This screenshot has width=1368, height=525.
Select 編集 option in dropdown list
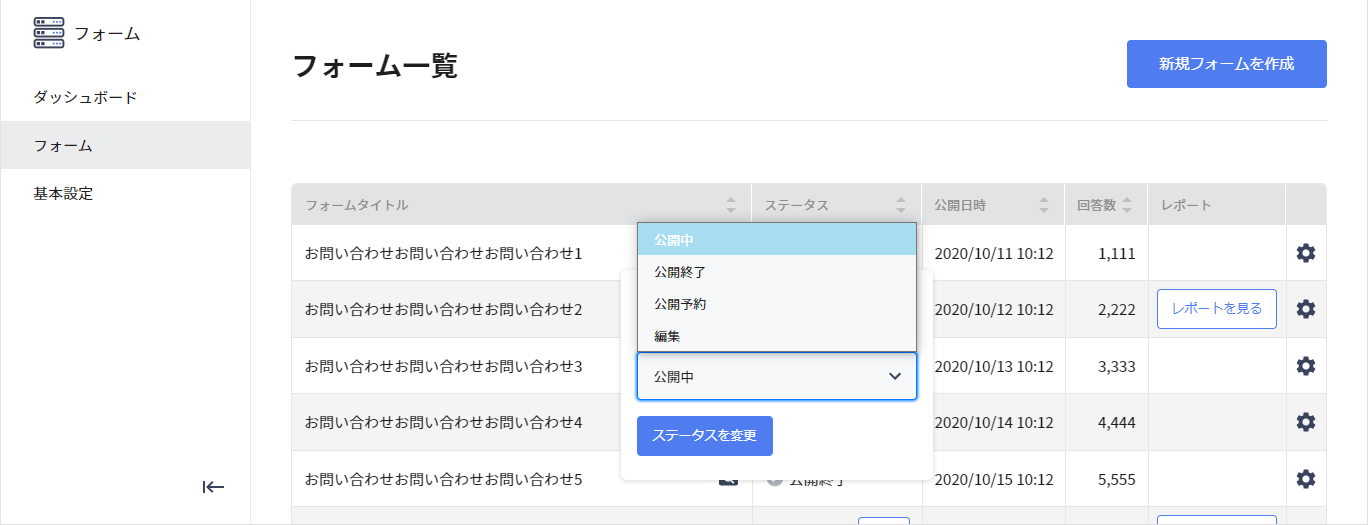777,335
